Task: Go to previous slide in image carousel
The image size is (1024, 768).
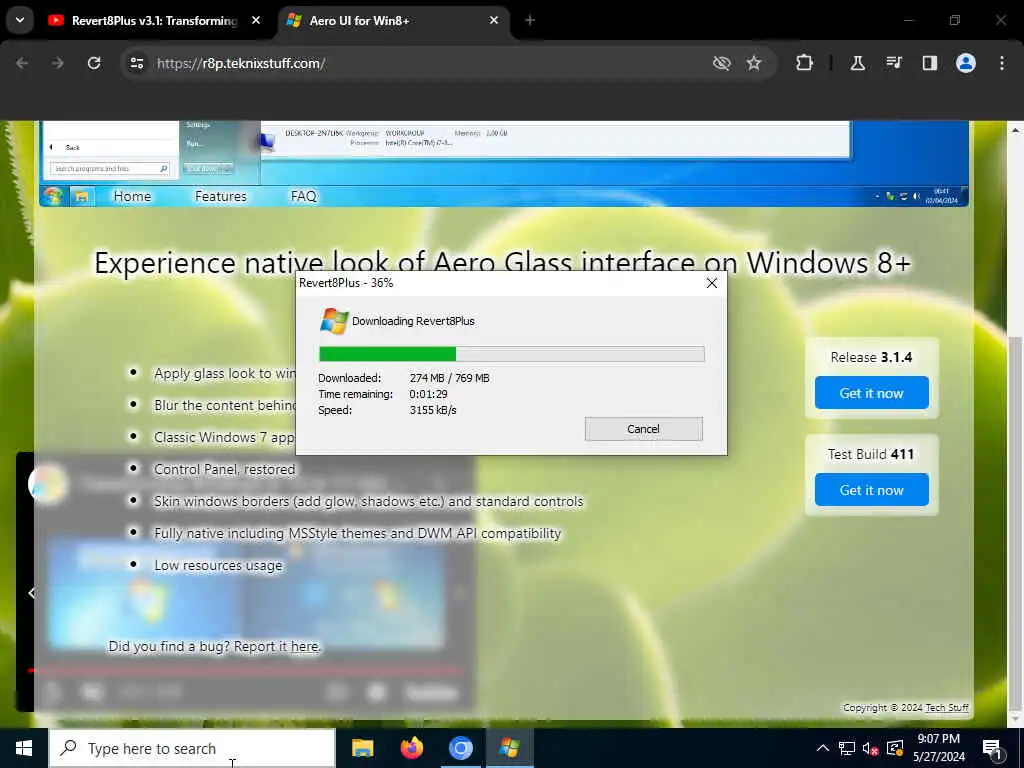Action: click(31, 593)
